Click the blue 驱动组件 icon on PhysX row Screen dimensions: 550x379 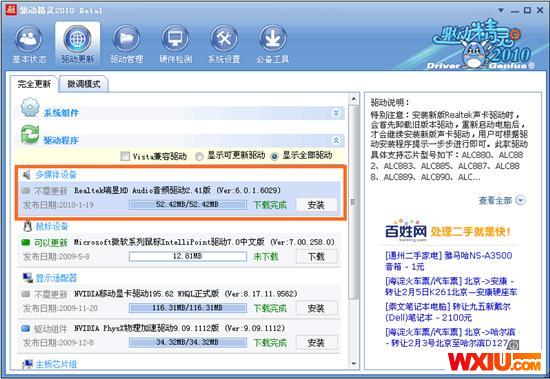pyautogui.click(x=26, y=328)
